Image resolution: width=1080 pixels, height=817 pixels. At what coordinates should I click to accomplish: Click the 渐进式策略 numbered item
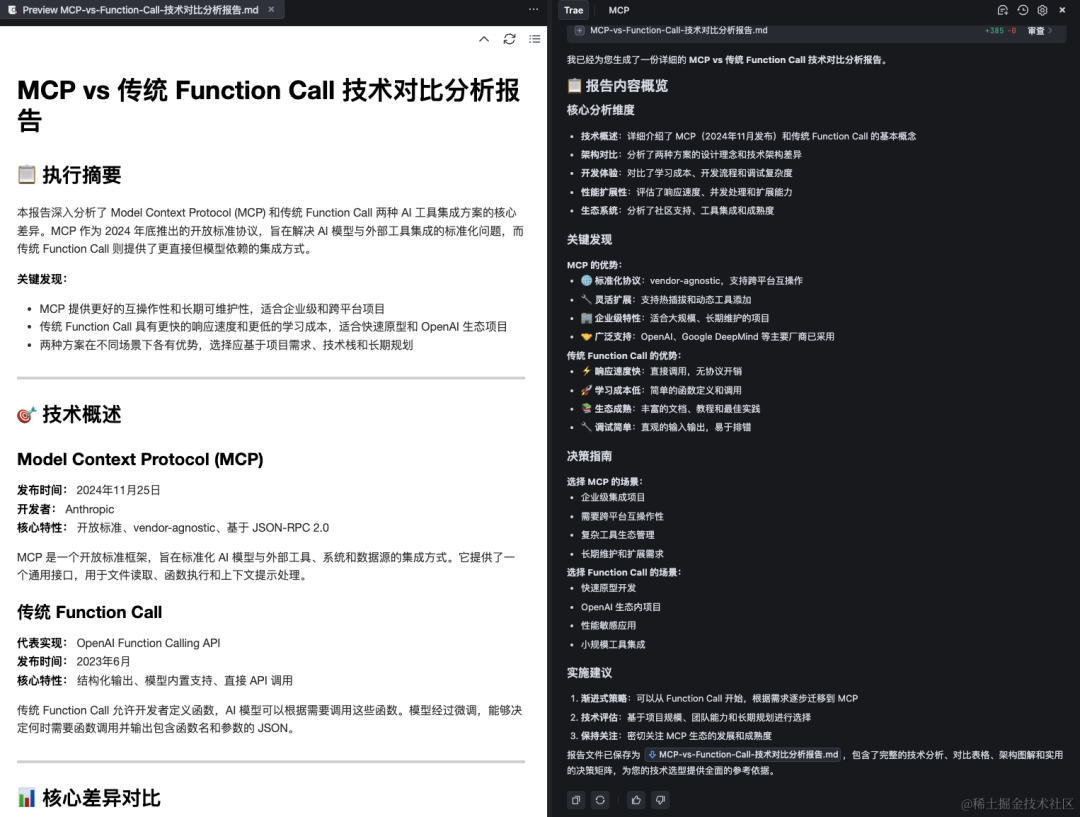[x=714, y=699]
